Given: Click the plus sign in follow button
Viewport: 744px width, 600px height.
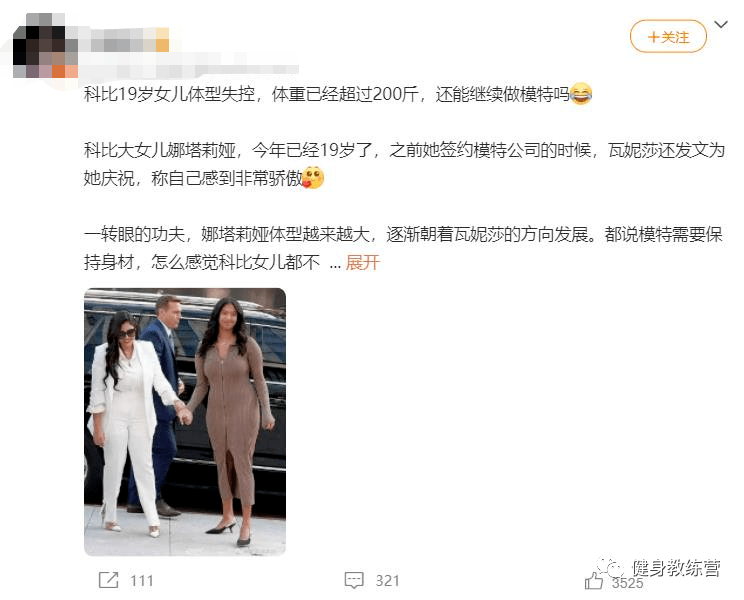Looking at the screenshot, I should coord(653,37).
